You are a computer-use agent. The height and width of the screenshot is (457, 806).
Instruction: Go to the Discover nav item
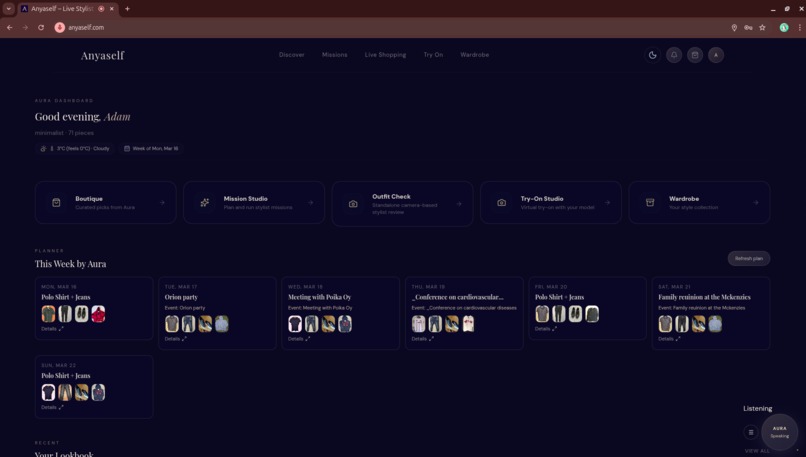point(291,55)
